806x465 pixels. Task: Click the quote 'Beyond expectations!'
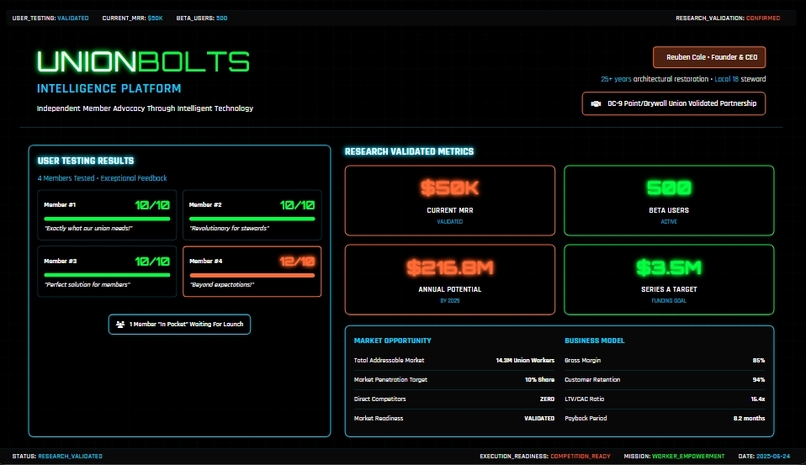pyautogui.click(x=222, y=284)
